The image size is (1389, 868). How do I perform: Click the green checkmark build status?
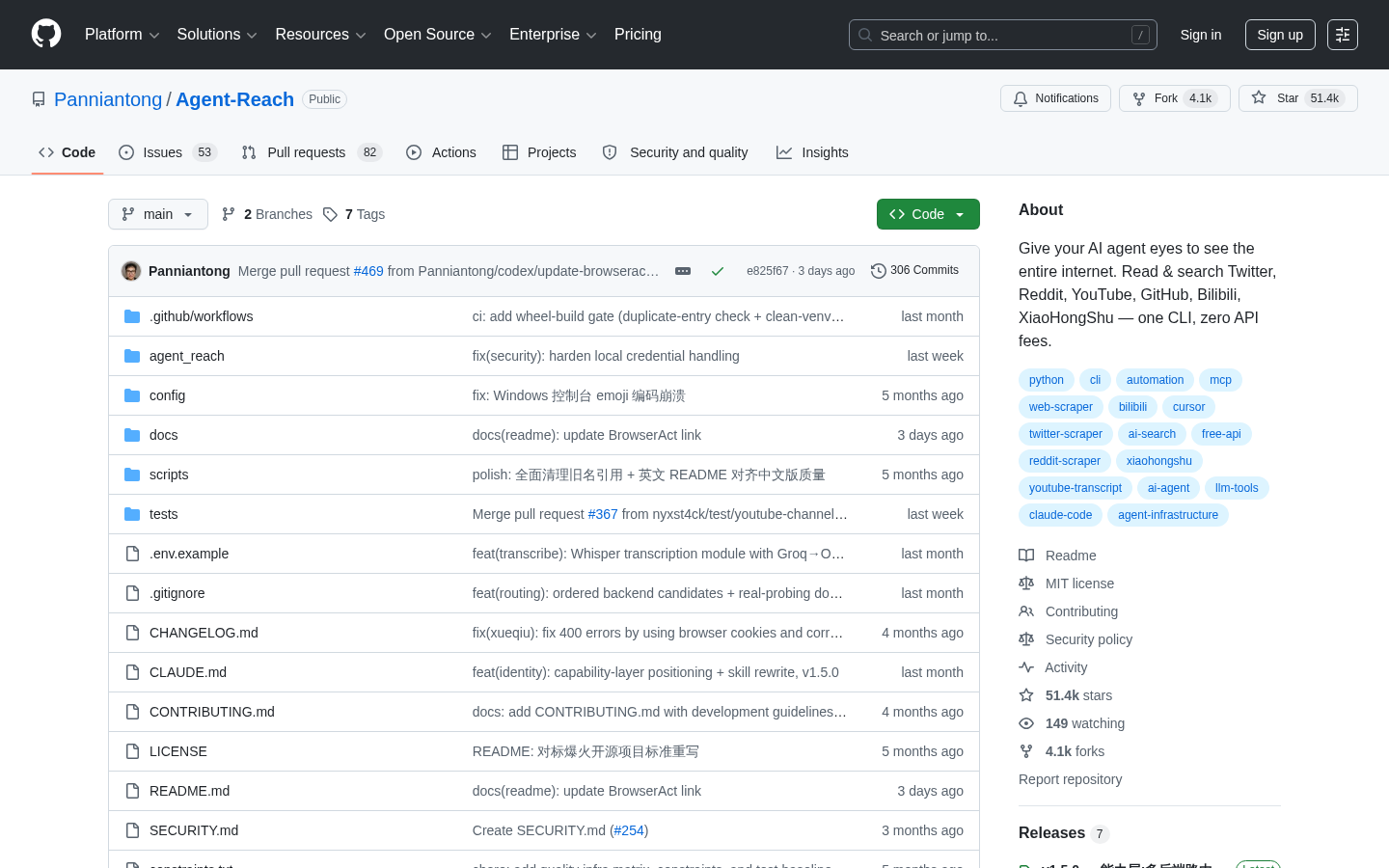click(718, 271)
